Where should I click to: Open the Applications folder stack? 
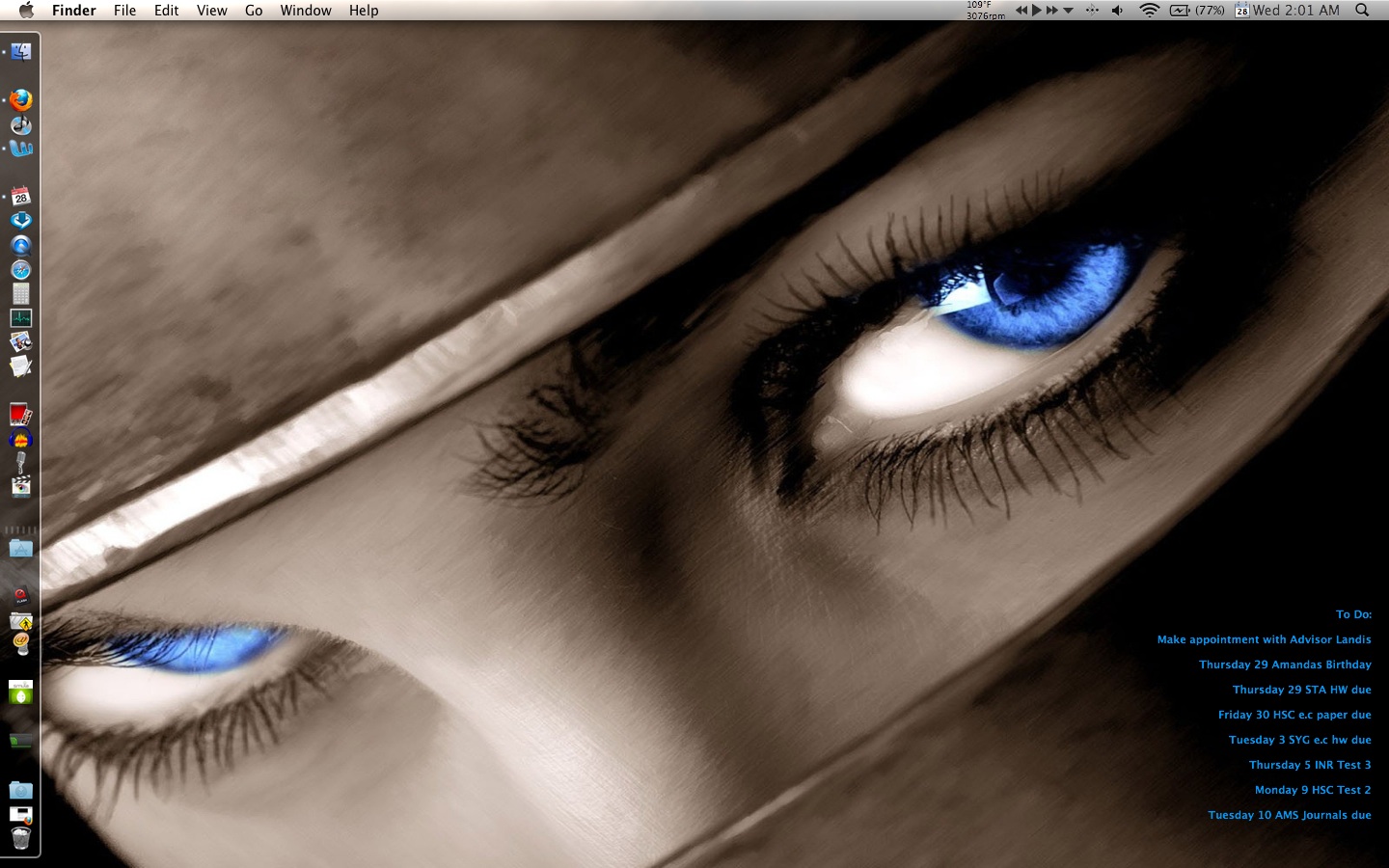(20, 549)
